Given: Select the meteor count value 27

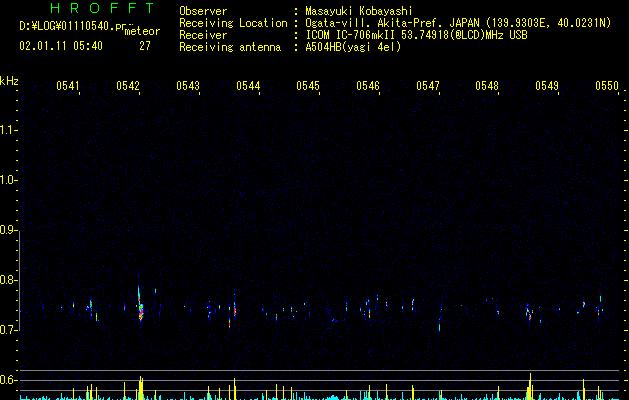Looking at the screenshot, I should 145,46.
